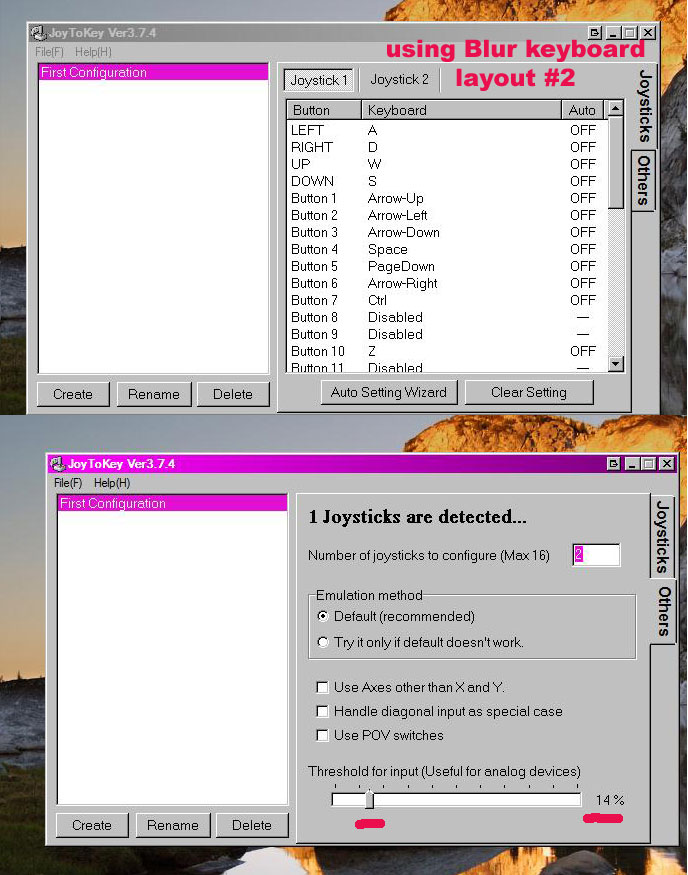Click the Auto column header
This screenshot has width=688, height=875.
click(x=583, y=110)
